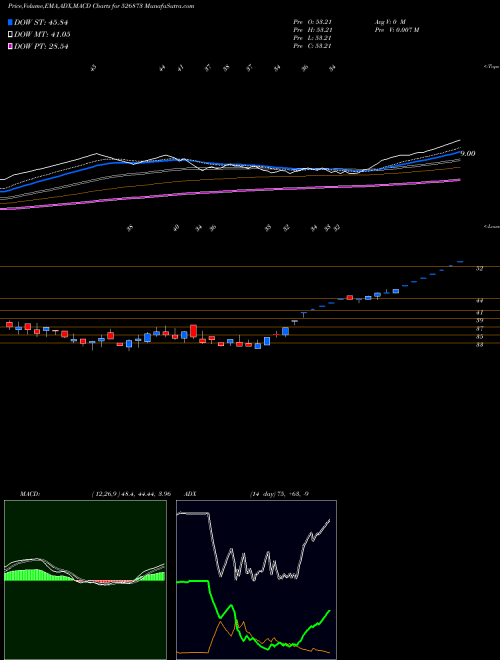Image resolution: width=500 pixels, height=660 pixels.
Task: Click the 39 price axis label
Action: pos(479,320)
